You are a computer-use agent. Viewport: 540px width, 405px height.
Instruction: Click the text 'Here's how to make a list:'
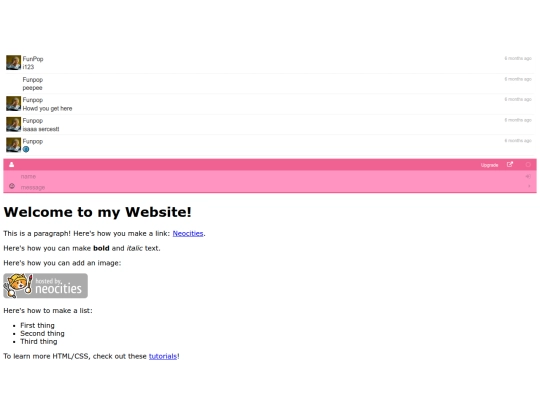click(48, 311)
